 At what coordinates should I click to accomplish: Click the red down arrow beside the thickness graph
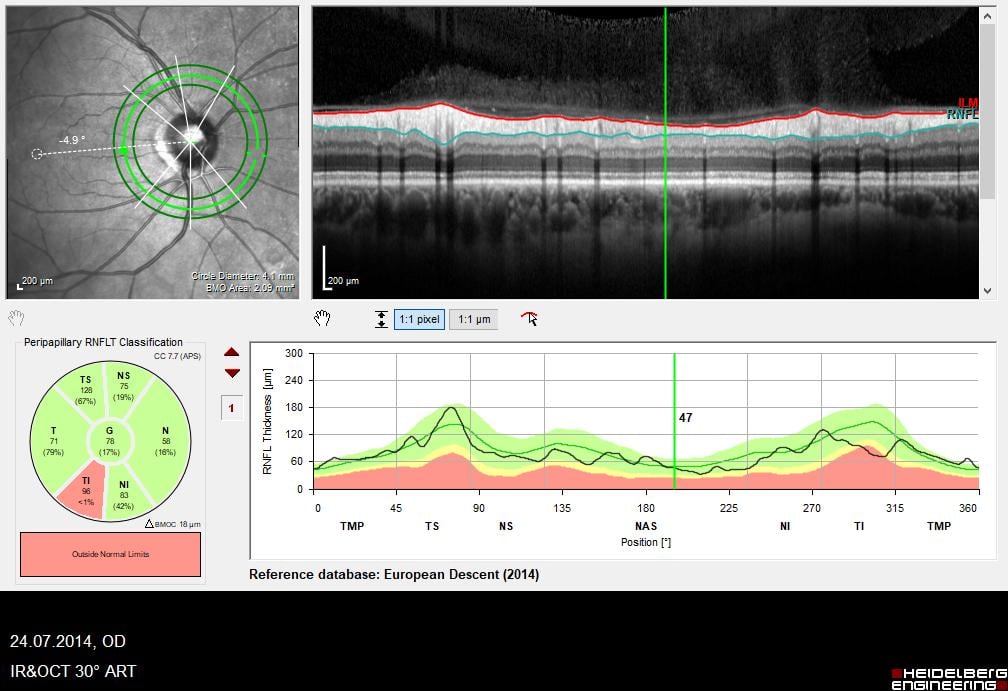point(232,373)
